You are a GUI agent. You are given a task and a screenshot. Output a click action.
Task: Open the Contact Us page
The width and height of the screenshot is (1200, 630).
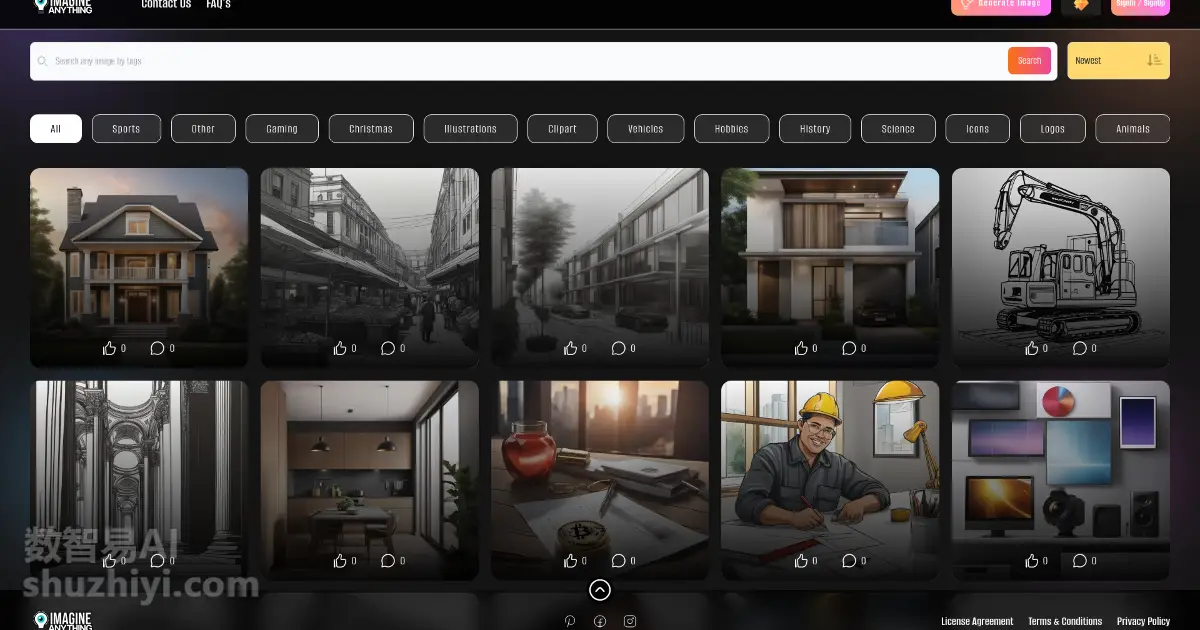pos(166,5)
